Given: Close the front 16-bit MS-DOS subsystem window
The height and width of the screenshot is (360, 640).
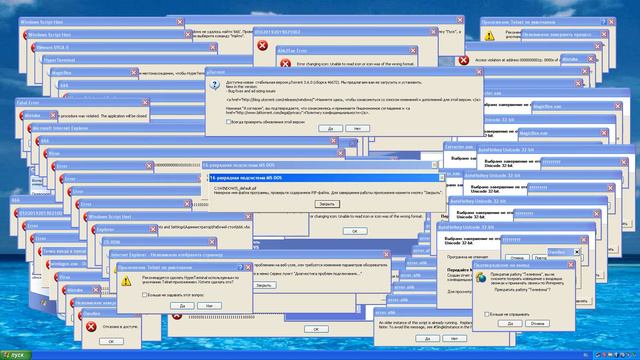Looking at the screenshot, I should pyautogui.click(x=441, y=178).
